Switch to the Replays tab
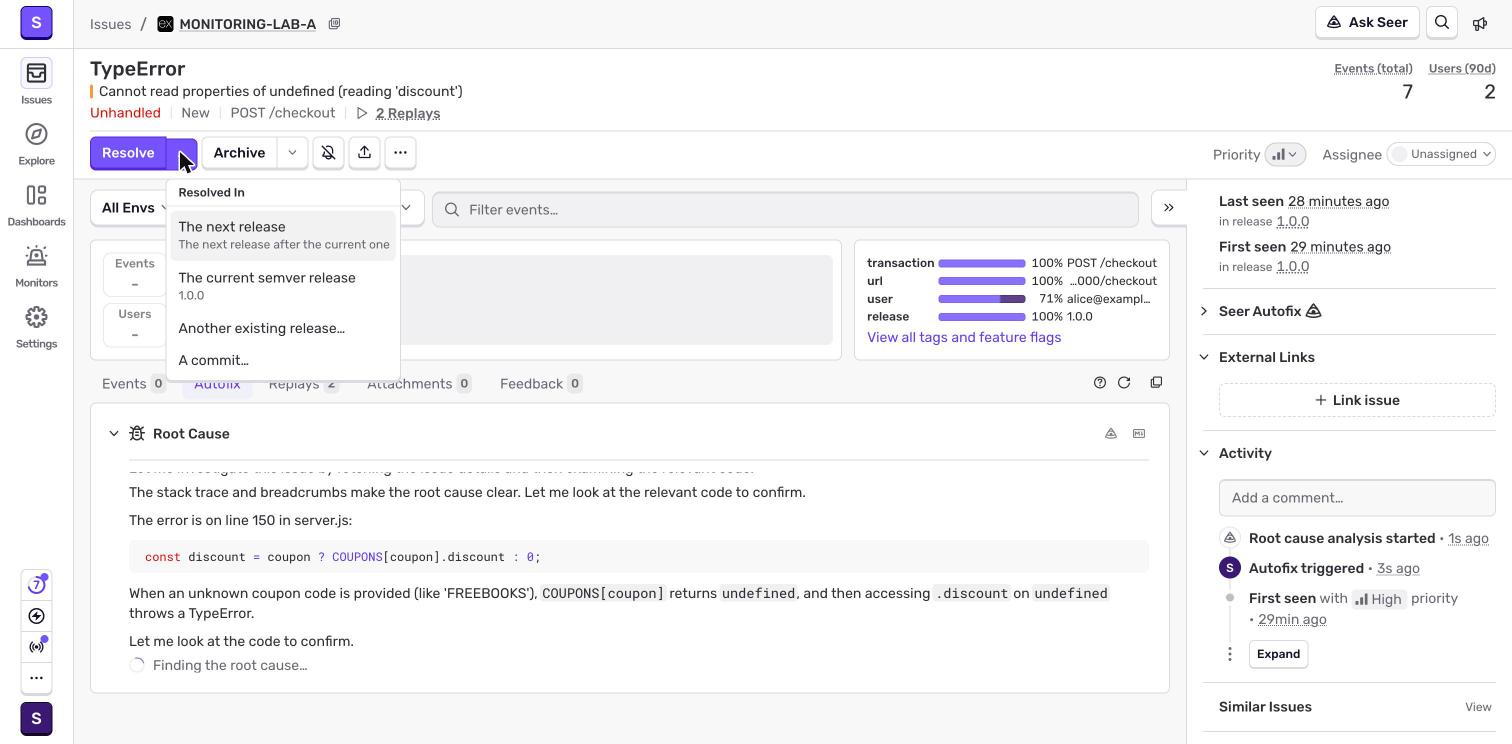The width and height of the screenshot is (1512, 744). coord(303,384)
